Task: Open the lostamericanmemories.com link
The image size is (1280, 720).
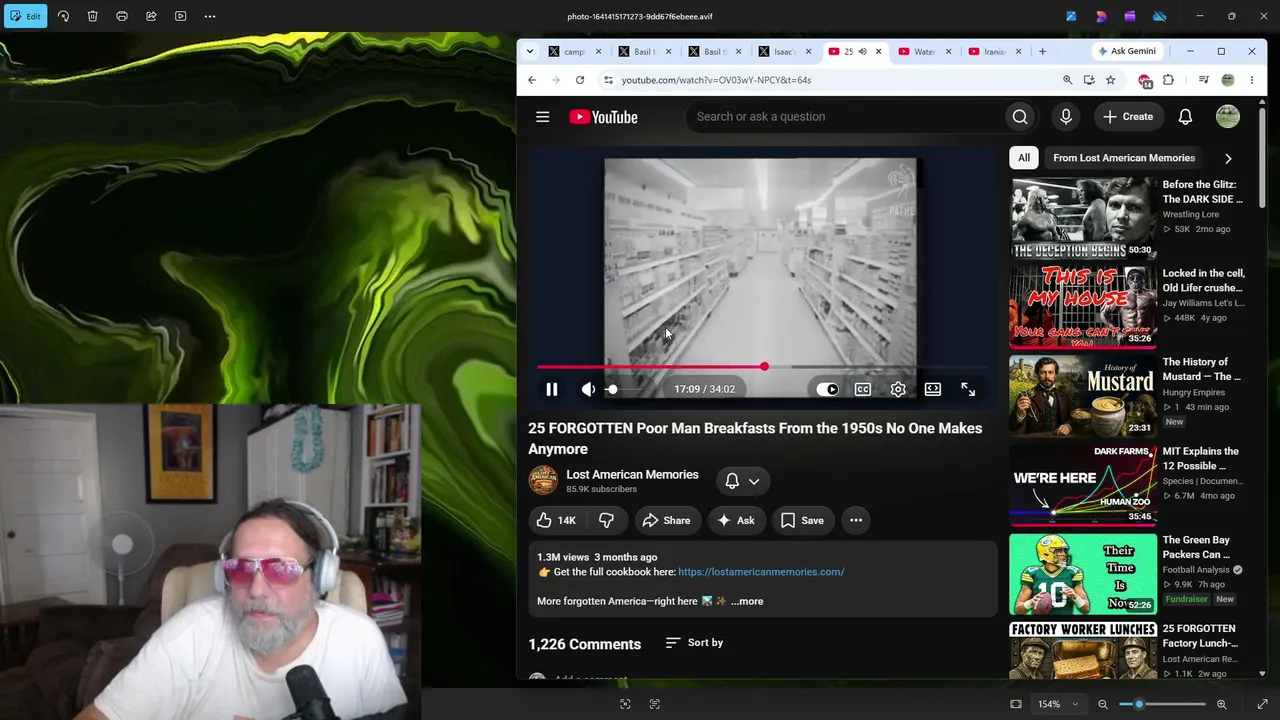Action: coord(761,572)
